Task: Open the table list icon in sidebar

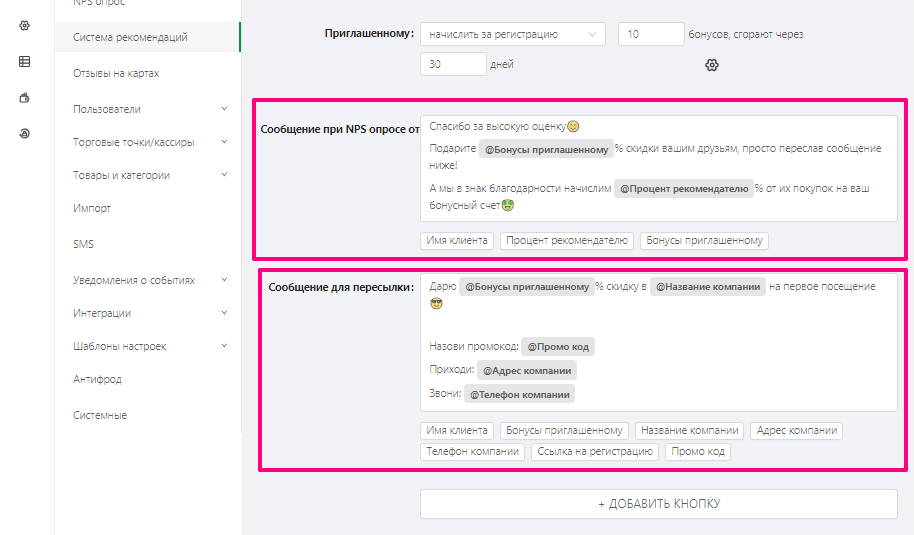Action: tap(24, 62)
